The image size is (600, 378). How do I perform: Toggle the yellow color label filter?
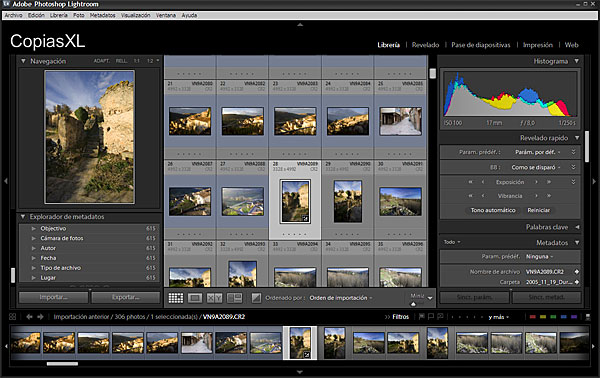pyautogui.click(x=543, y=317)
